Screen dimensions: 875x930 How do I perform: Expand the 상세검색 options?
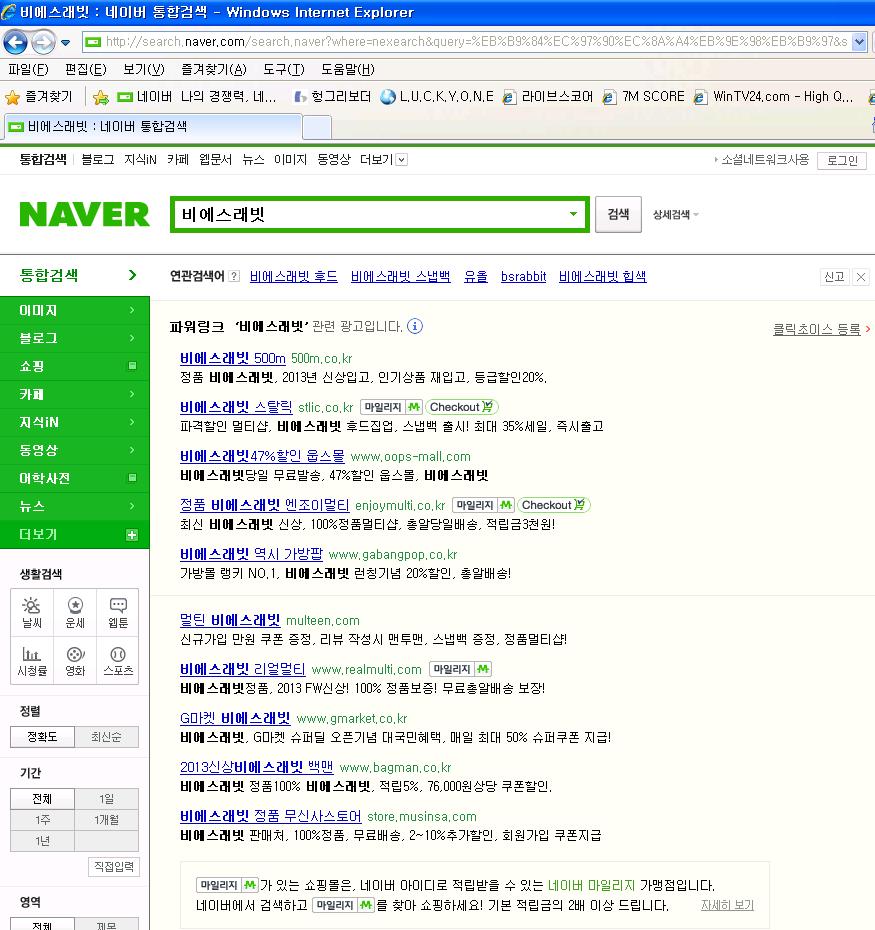pyautogui.click(x=675, y=215)
